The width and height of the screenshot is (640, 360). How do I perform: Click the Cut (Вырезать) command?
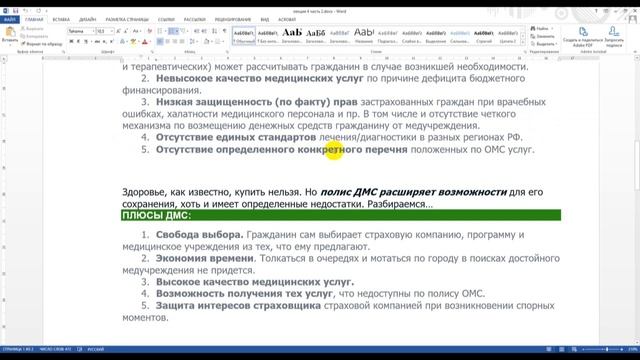click(x=32, y=29)
